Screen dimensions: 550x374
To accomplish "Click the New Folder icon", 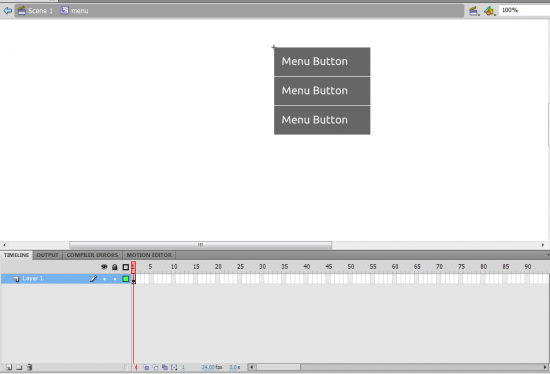I will point(19,367).
